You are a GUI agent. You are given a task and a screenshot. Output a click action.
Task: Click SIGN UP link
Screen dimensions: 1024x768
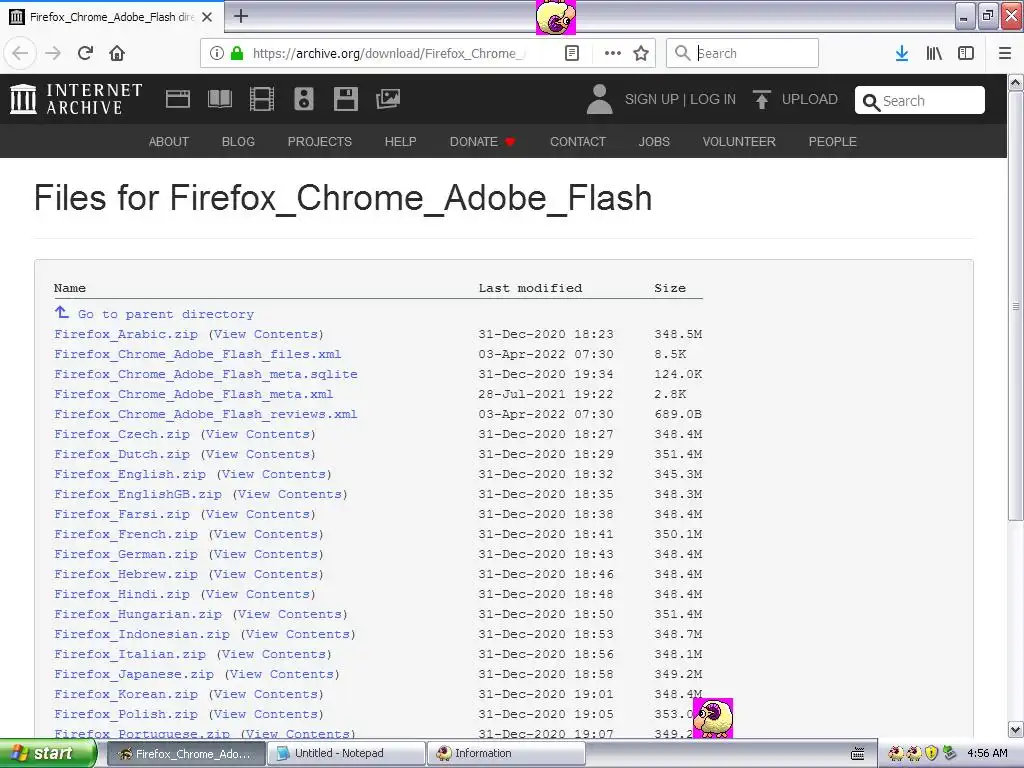coord(652,99)
